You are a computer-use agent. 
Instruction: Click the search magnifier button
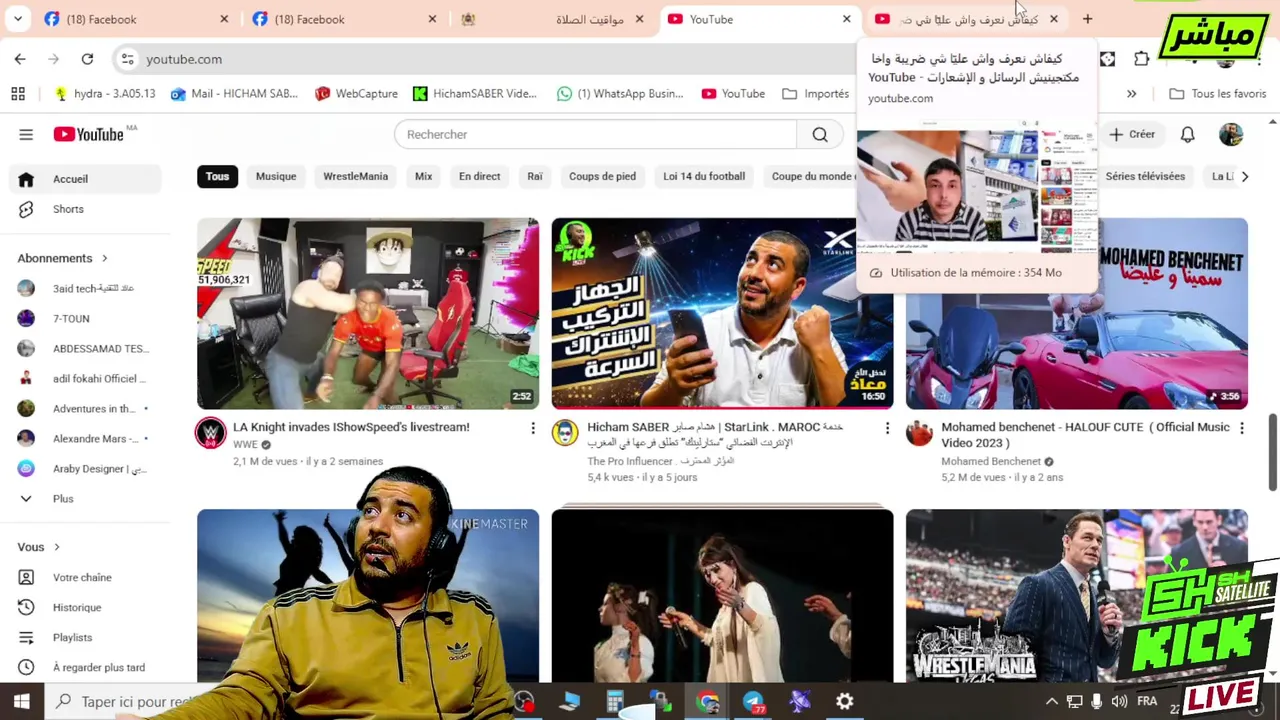pos(820,134)
